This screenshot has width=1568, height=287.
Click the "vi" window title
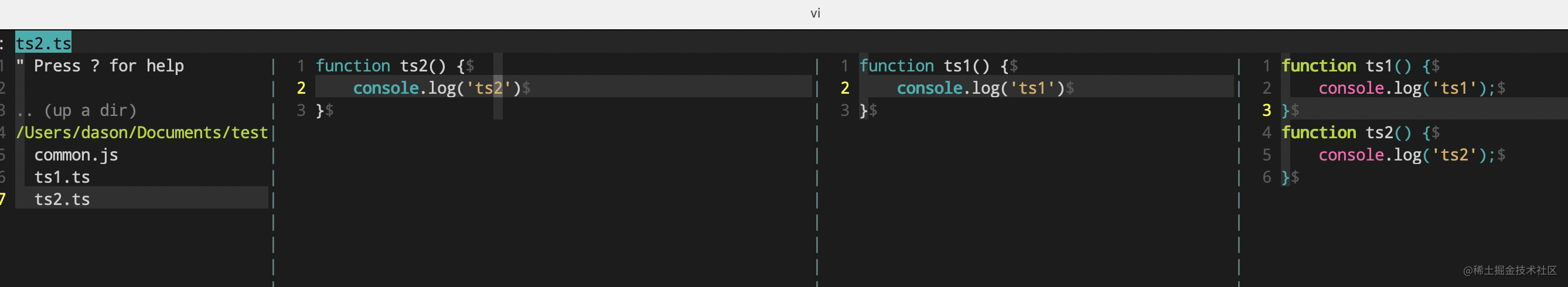coord(815,13)
